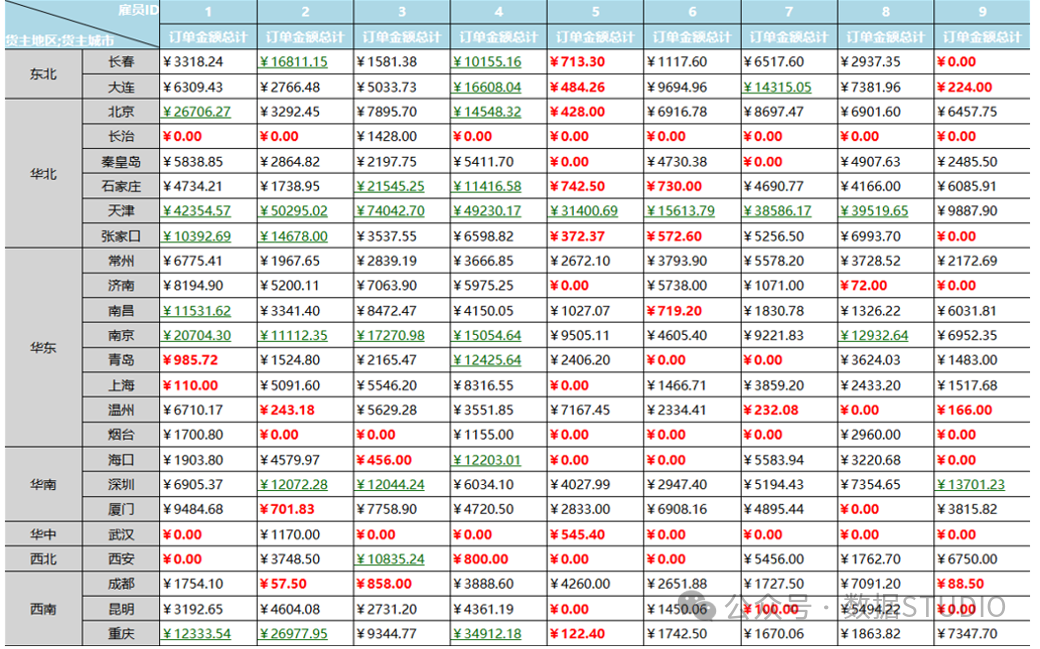Image resolution: width=1040 pixels, height=649 pixels.
Task: Select the 华东 region cell
Action: (43, 348)
